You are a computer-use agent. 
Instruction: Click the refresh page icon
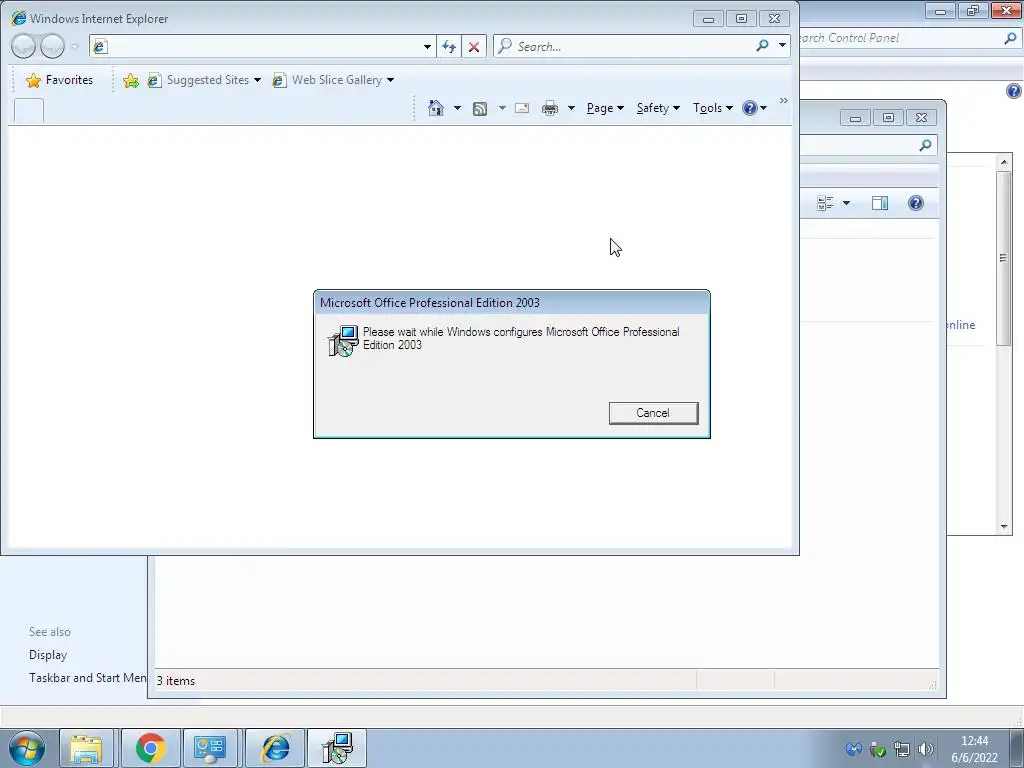coord(449,46)
